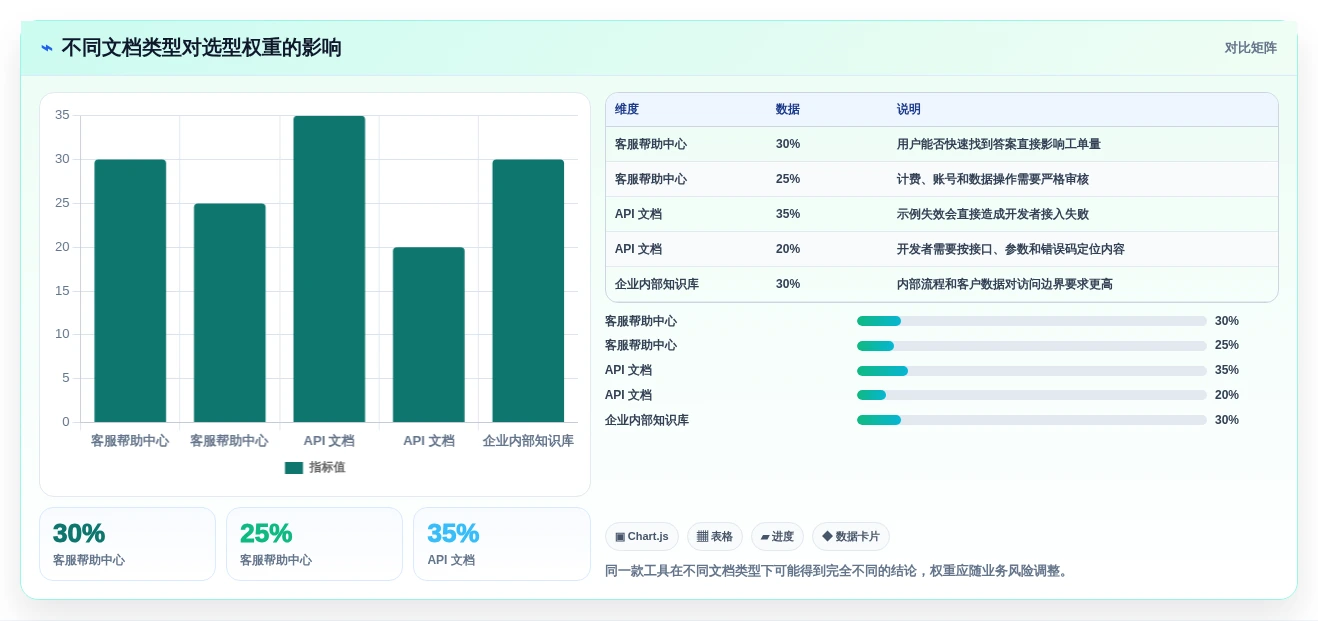Click the lightning icon beside the title
The height and width of the screenshot is (621, 1318).
[47, 48]
